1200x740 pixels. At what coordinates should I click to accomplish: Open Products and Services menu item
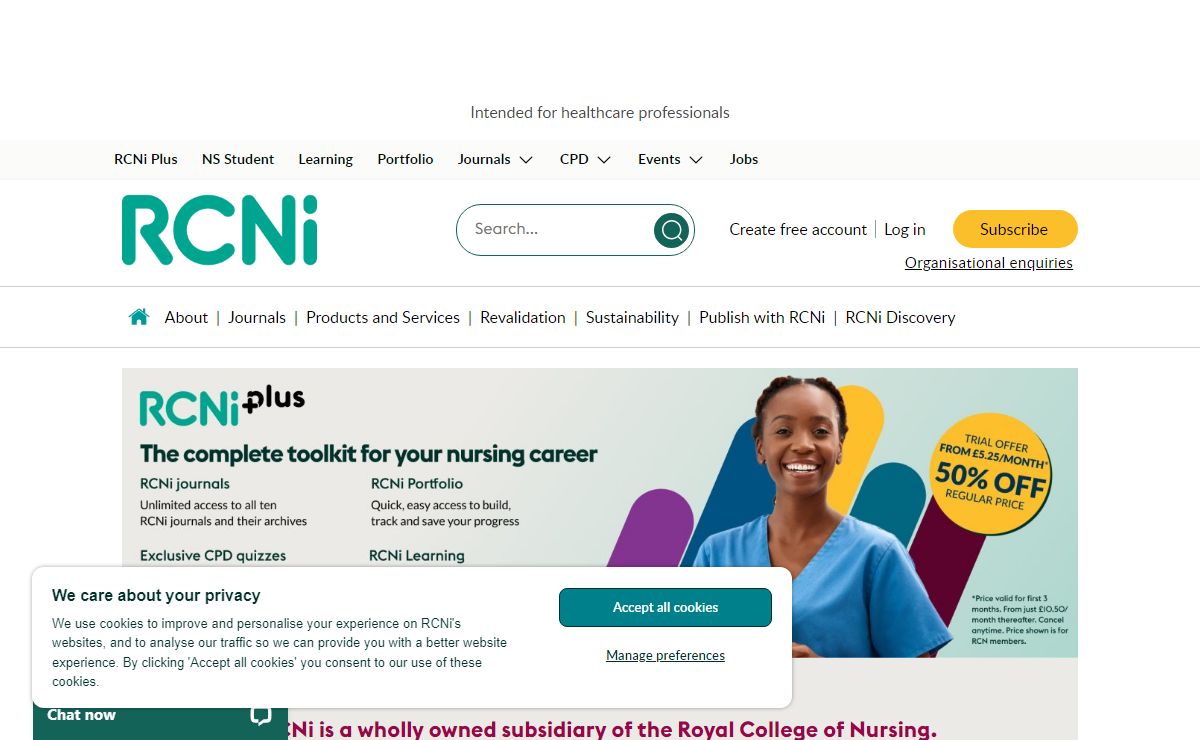coord(383,317)
